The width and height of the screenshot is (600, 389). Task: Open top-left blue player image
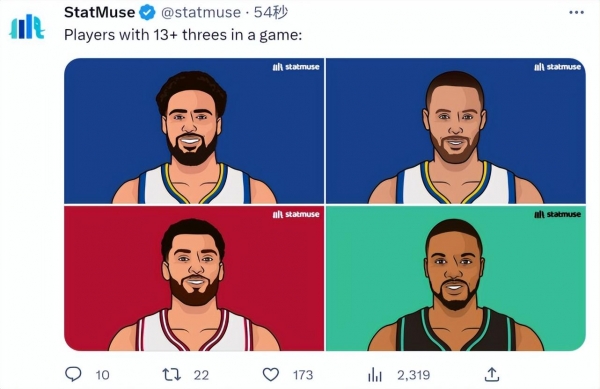click(x=194, y=131)
